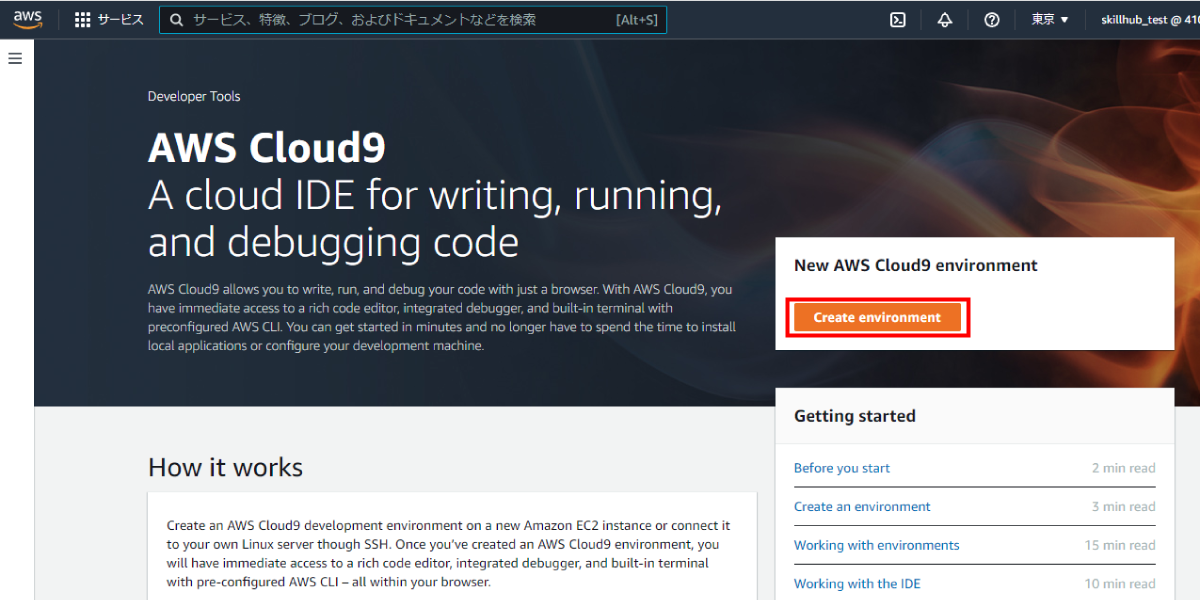Click the AWS Cloud9 heading
Image resolution: width=1200 pixels, height=600 pixels.
(267, 148)
